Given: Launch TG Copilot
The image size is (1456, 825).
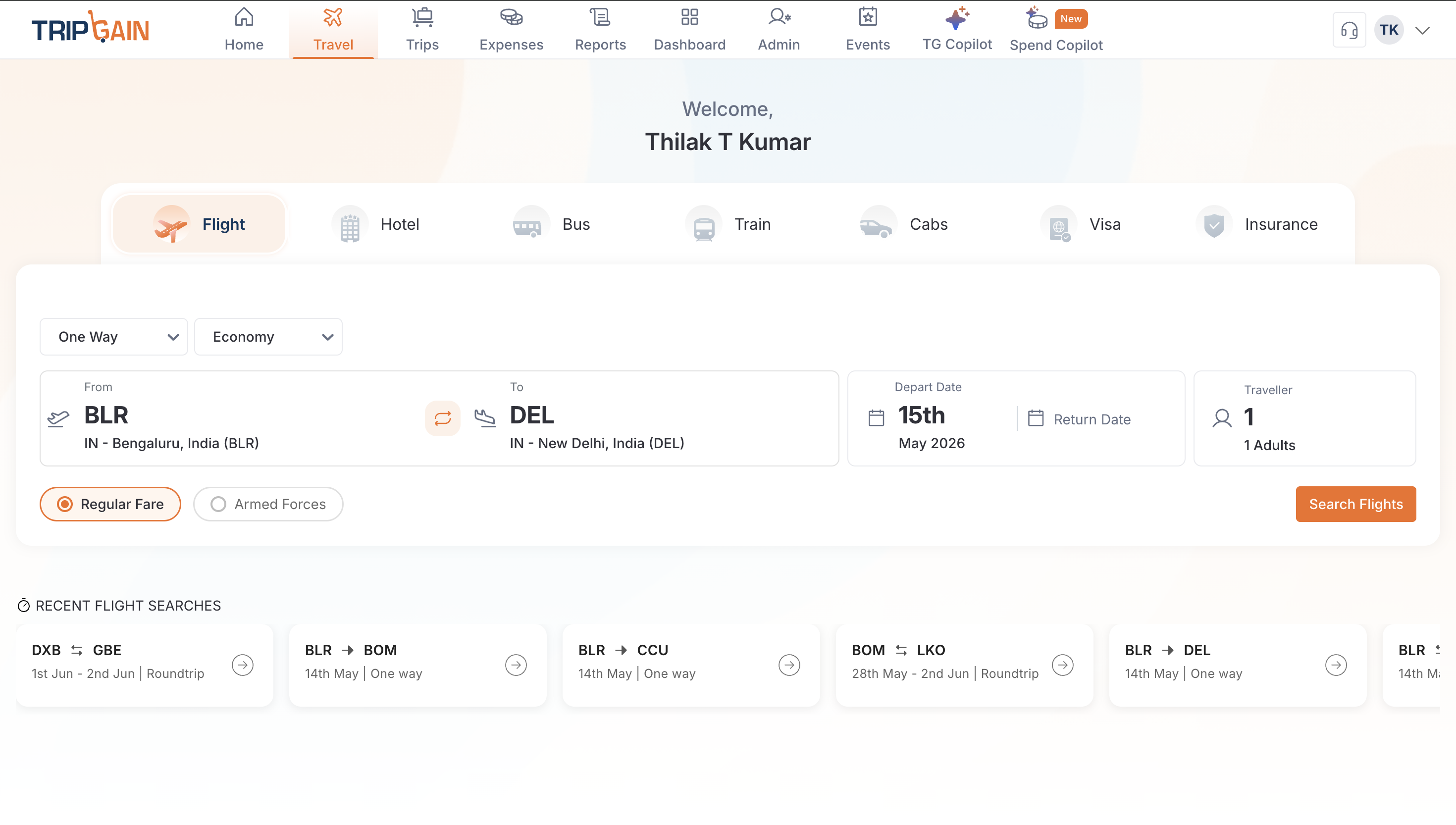Looking at the screenshot, I should [x=957, y=30].
